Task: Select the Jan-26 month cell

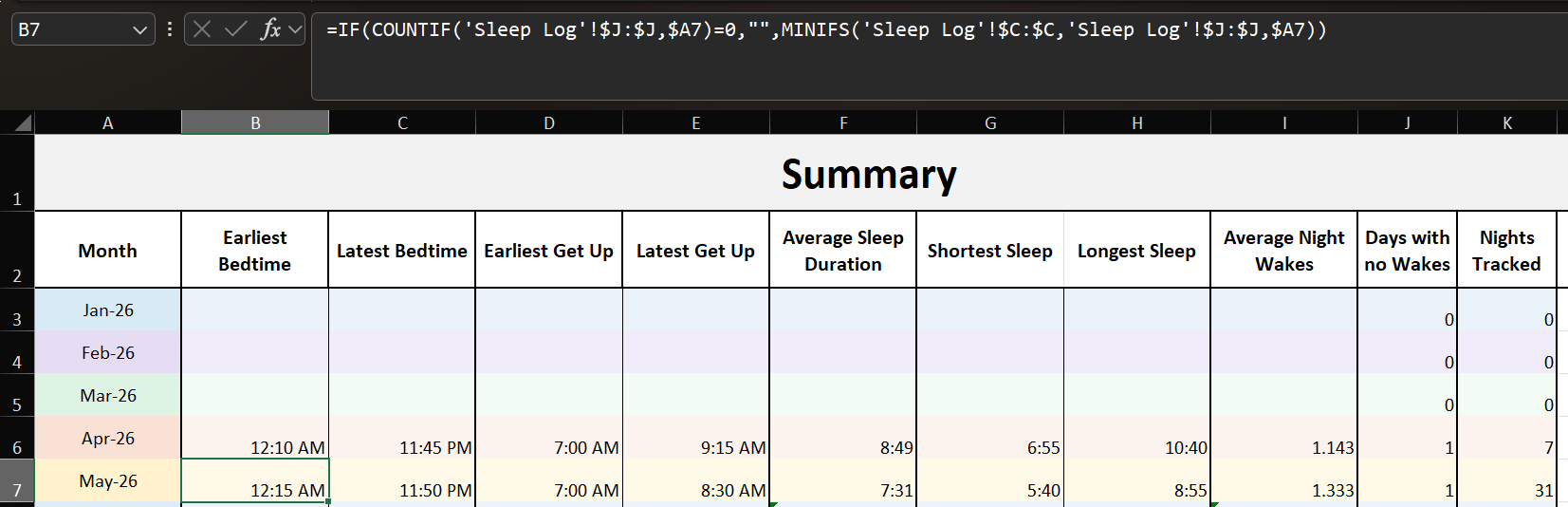Action: coord(108,310)
